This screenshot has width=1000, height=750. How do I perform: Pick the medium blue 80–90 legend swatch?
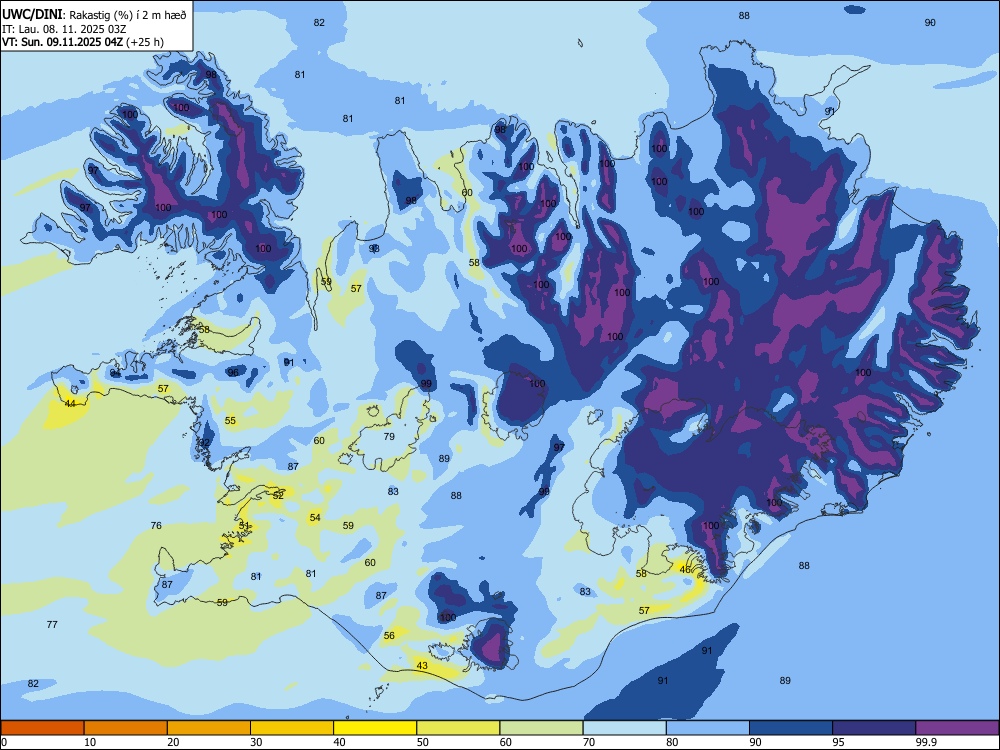pos(708,728)
